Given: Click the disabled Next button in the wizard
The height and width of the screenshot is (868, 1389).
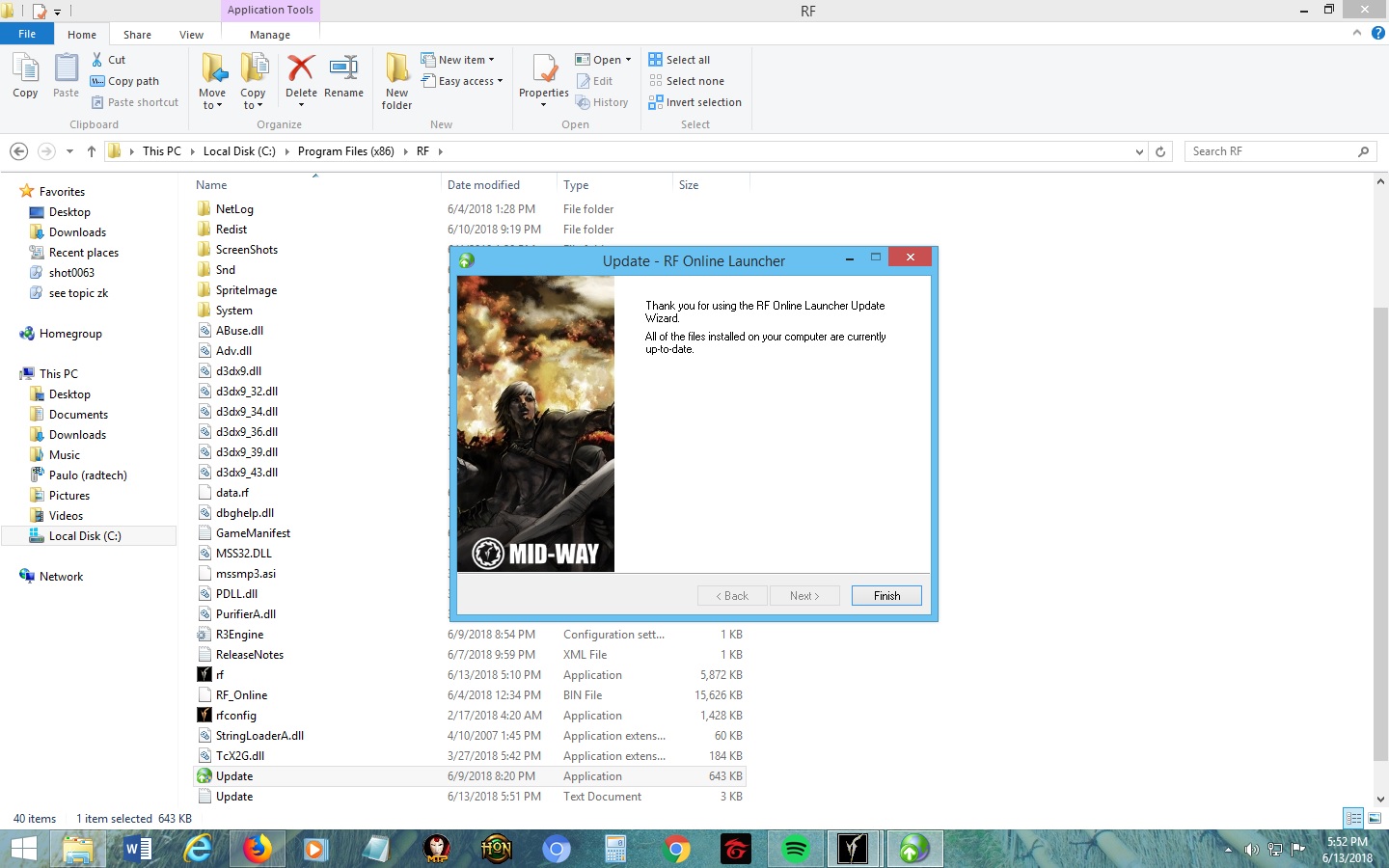Looking at the screenshot, I should [804, 596].
